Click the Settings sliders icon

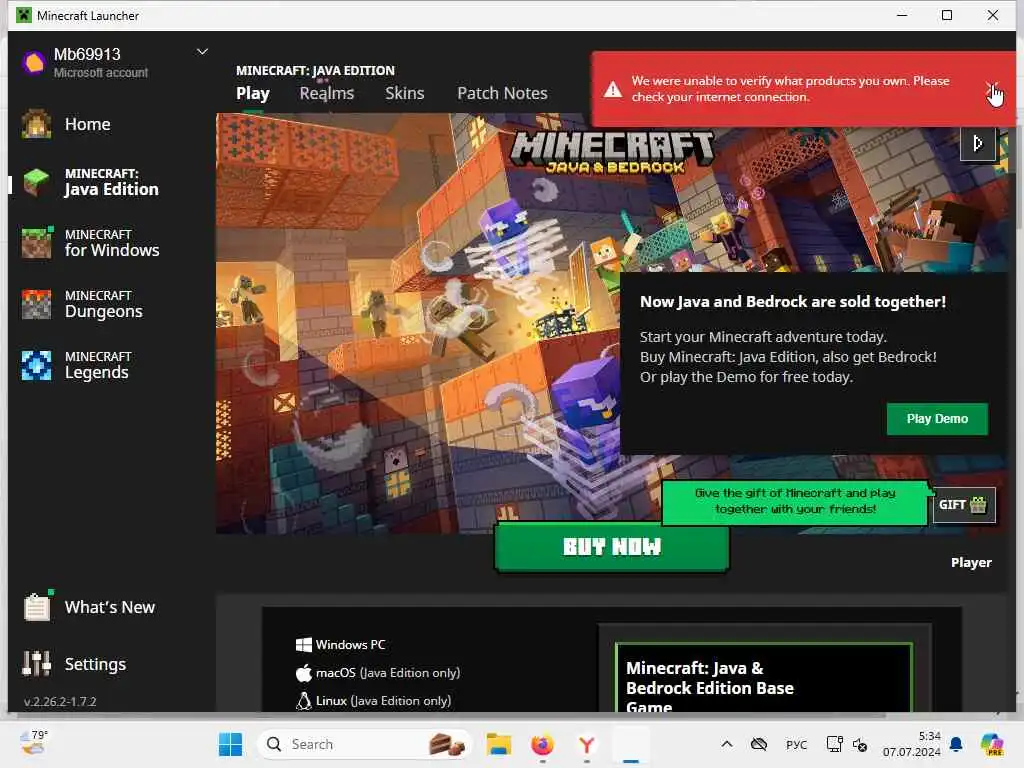click(x=37, y=664)
